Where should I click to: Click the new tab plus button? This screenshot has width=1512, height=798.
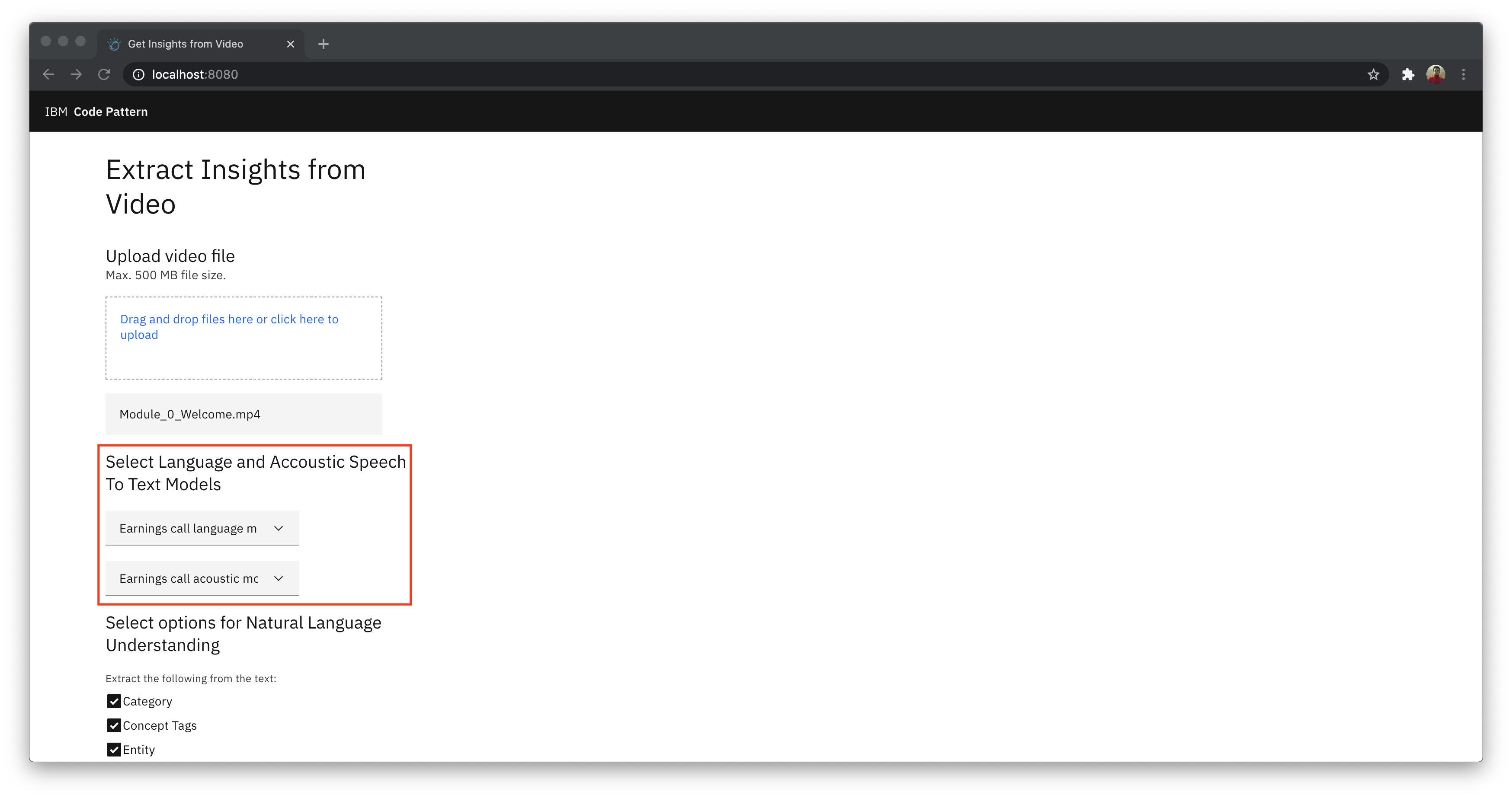323,43
